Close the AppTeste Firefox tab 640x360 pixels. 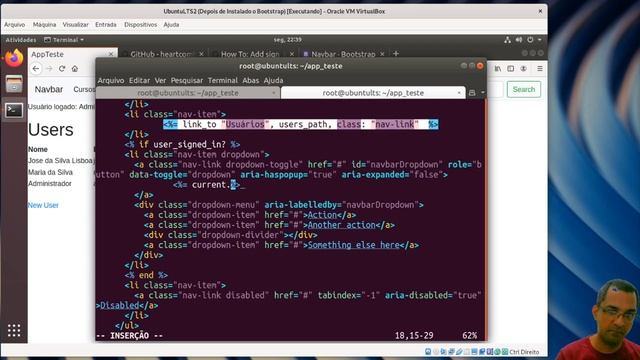[111, 54]
